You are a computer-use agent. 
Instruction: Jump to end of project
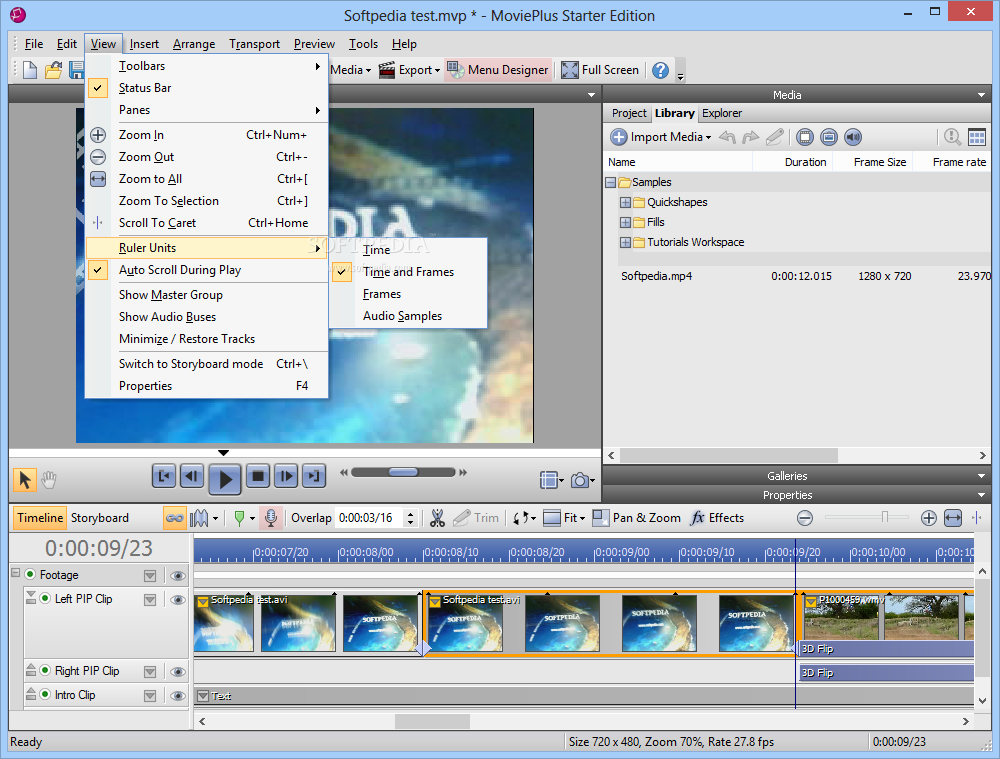(x=314, y=476)
